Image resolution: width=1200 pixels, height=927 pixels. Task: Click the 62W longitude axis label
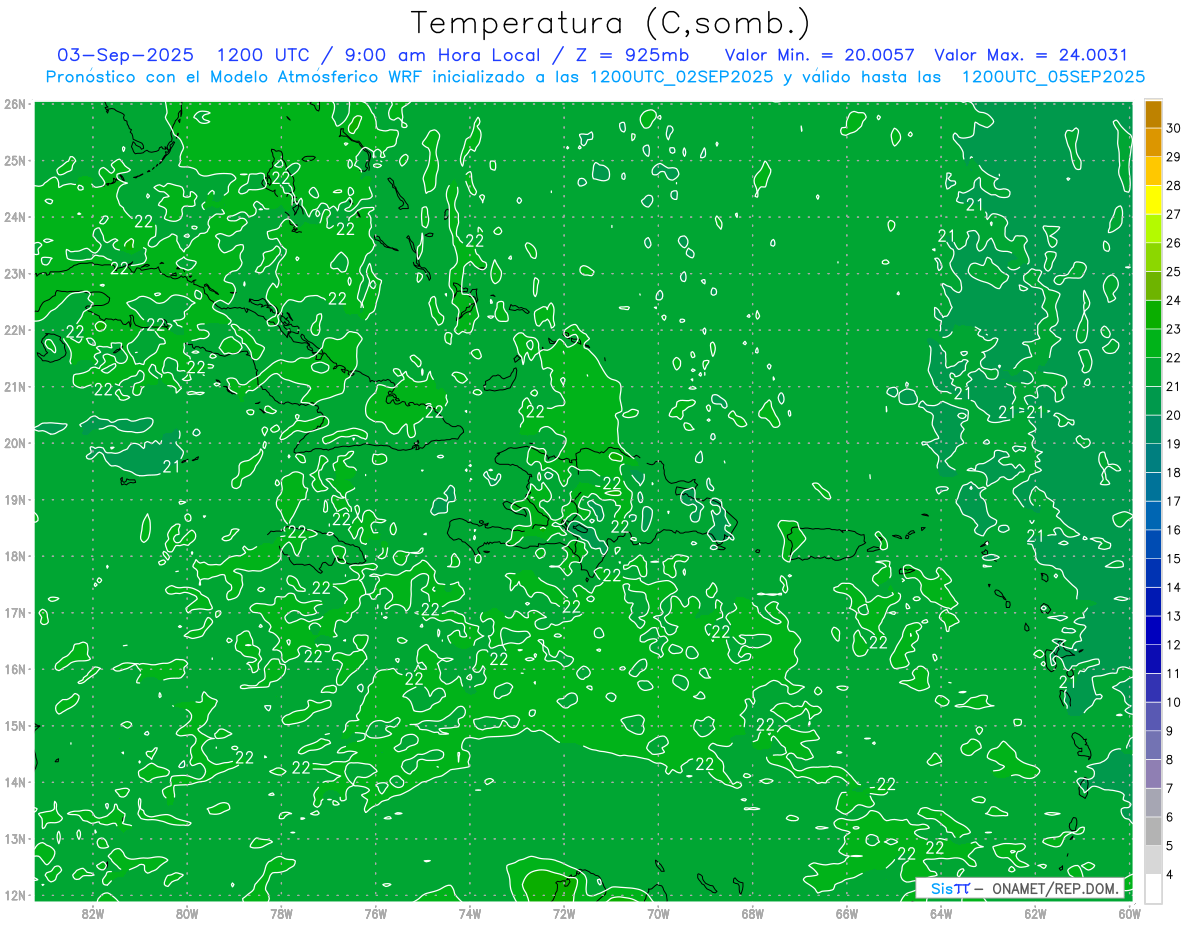tap(1036, 913)
